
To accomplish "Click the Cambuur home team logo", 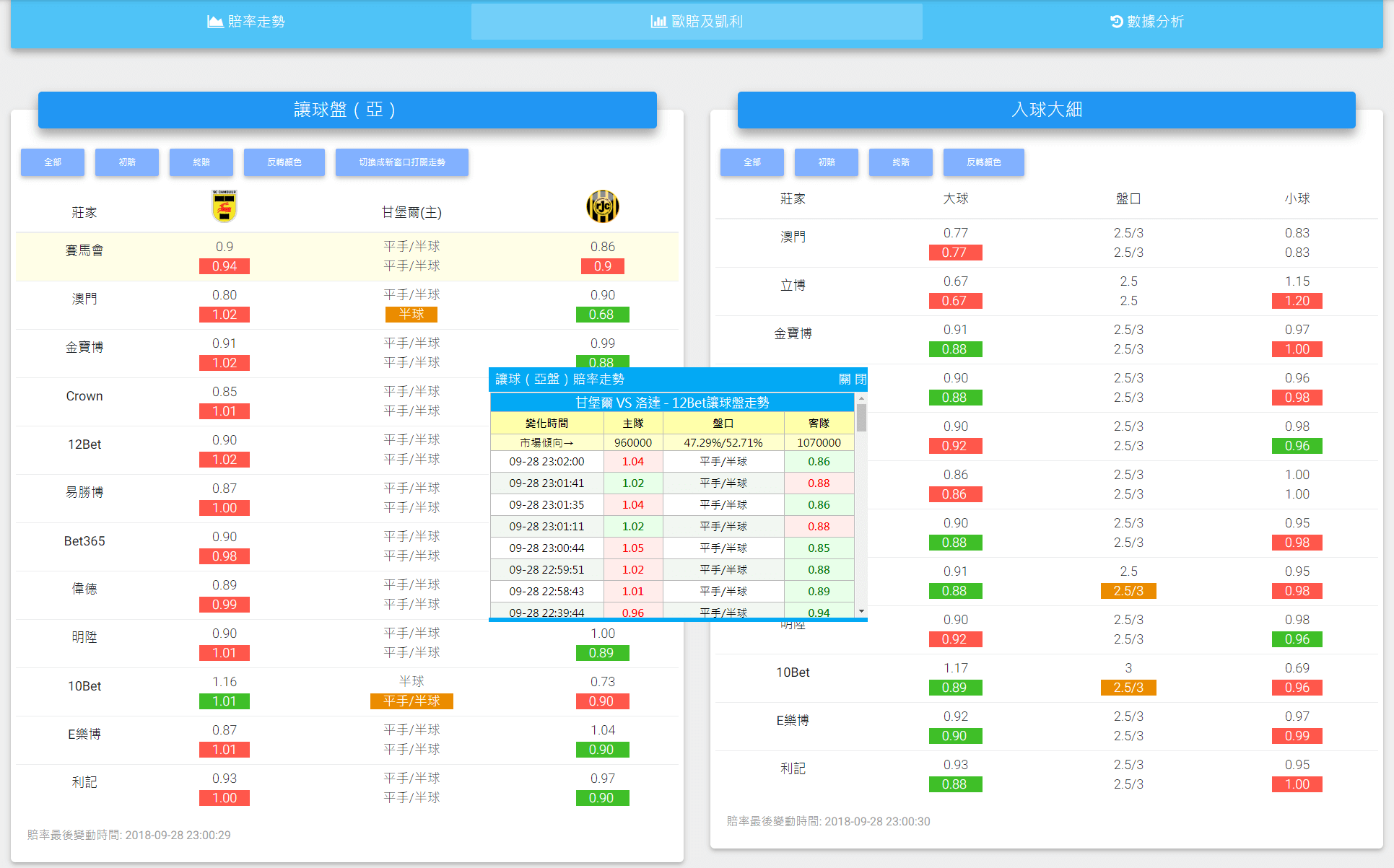I will pos(225,206).
